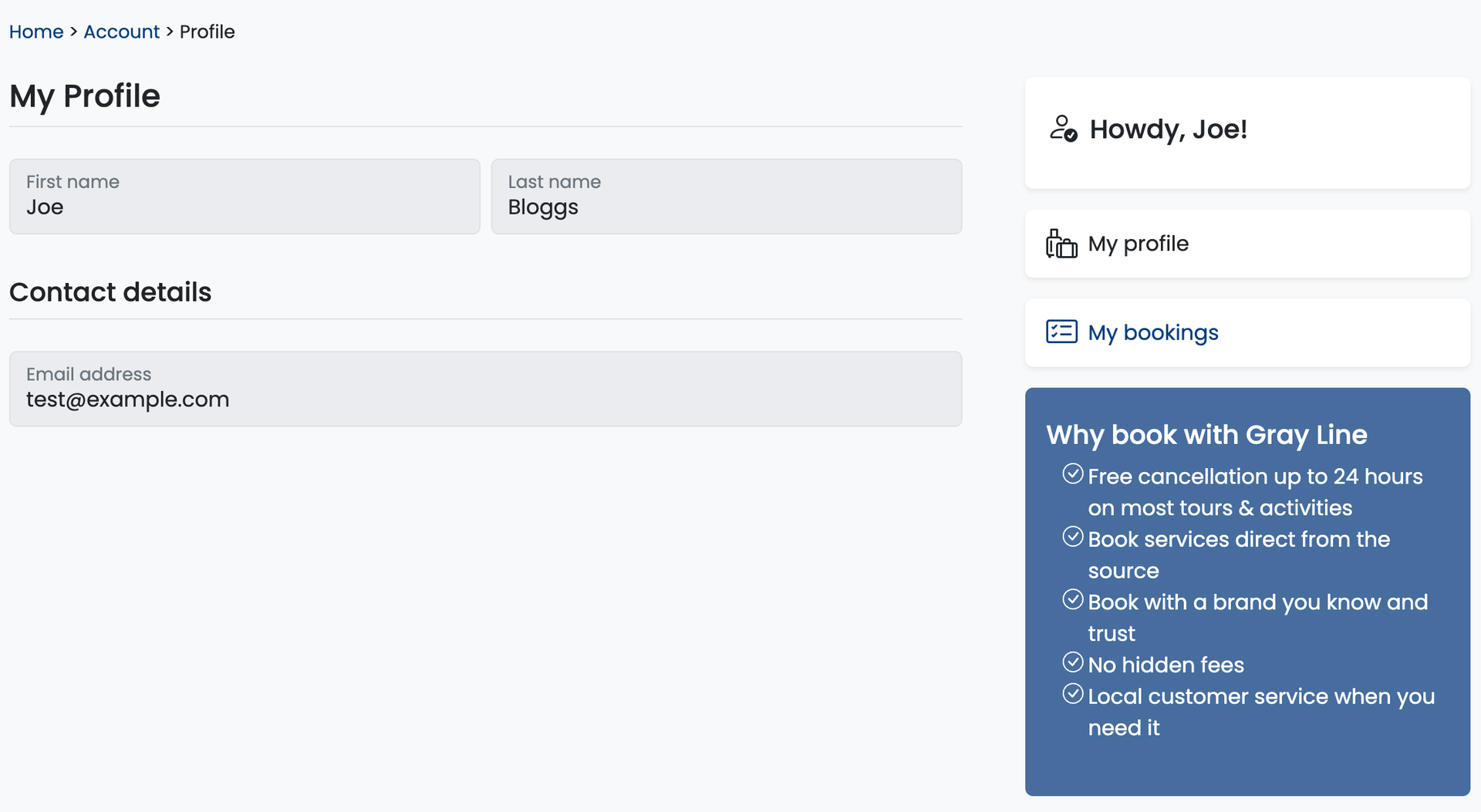Screen dimensions: 1481x812
Task: Click Local customer service when you need it
Action: coord(1261,712)
